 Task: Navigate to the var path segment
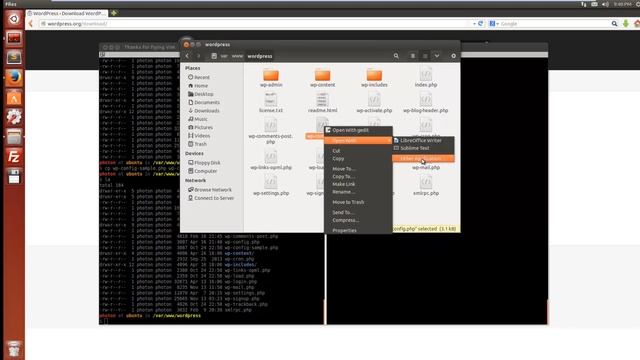pos(224,56)
